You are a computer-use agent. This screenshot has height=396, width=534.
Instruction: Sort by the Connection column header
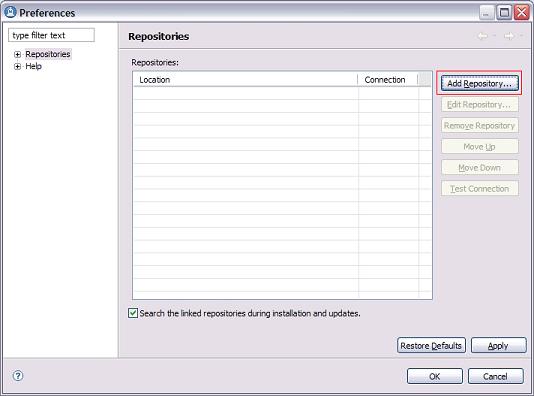pos(388,80)
